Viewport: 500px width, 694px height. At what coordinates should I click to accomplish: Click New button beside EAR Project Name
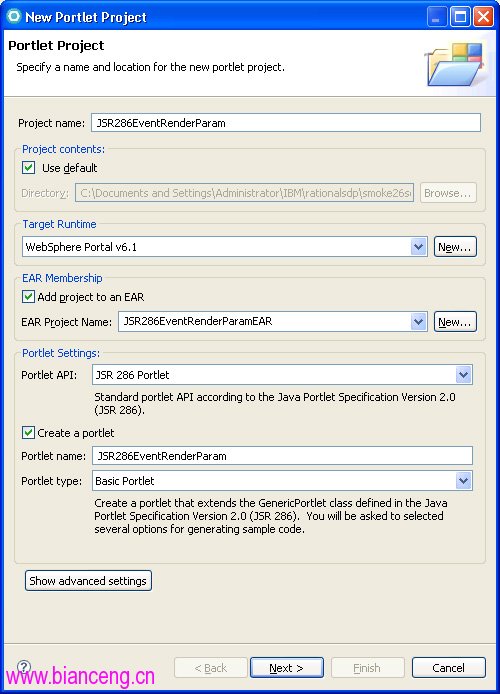tap(455, 322)
